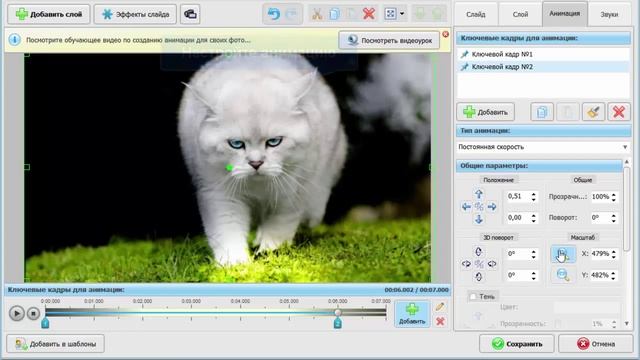
Task: Delete layer with red X in top toolbar
Action: (369, 14)
